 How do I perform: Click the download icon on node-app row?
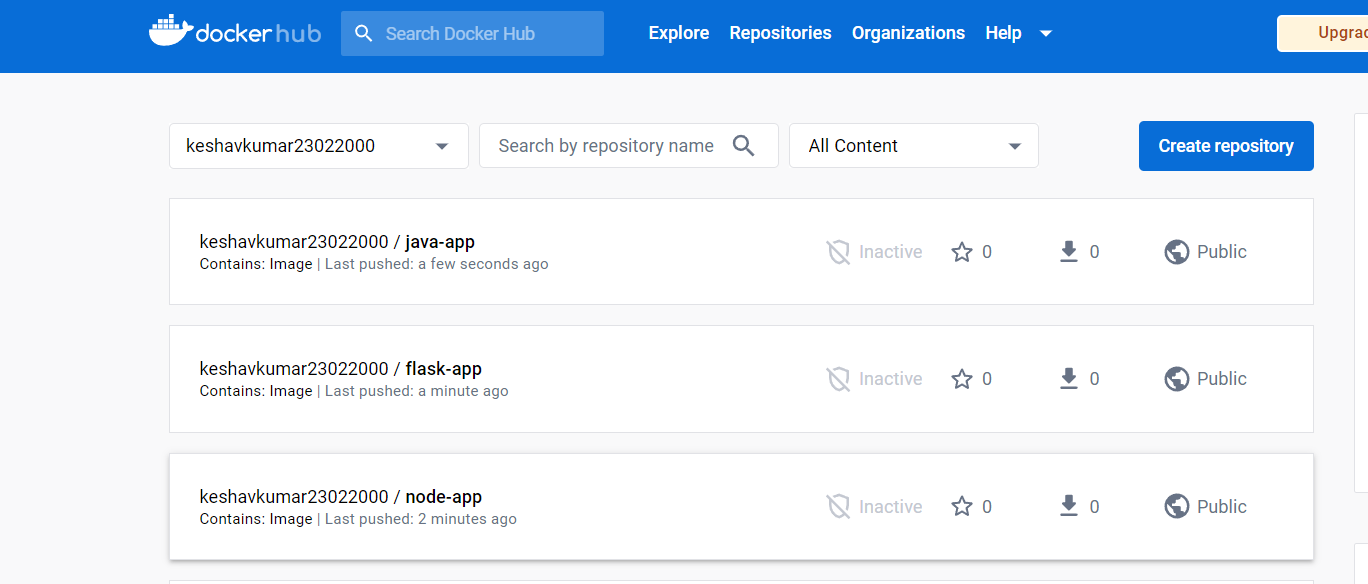point(1069,507)
